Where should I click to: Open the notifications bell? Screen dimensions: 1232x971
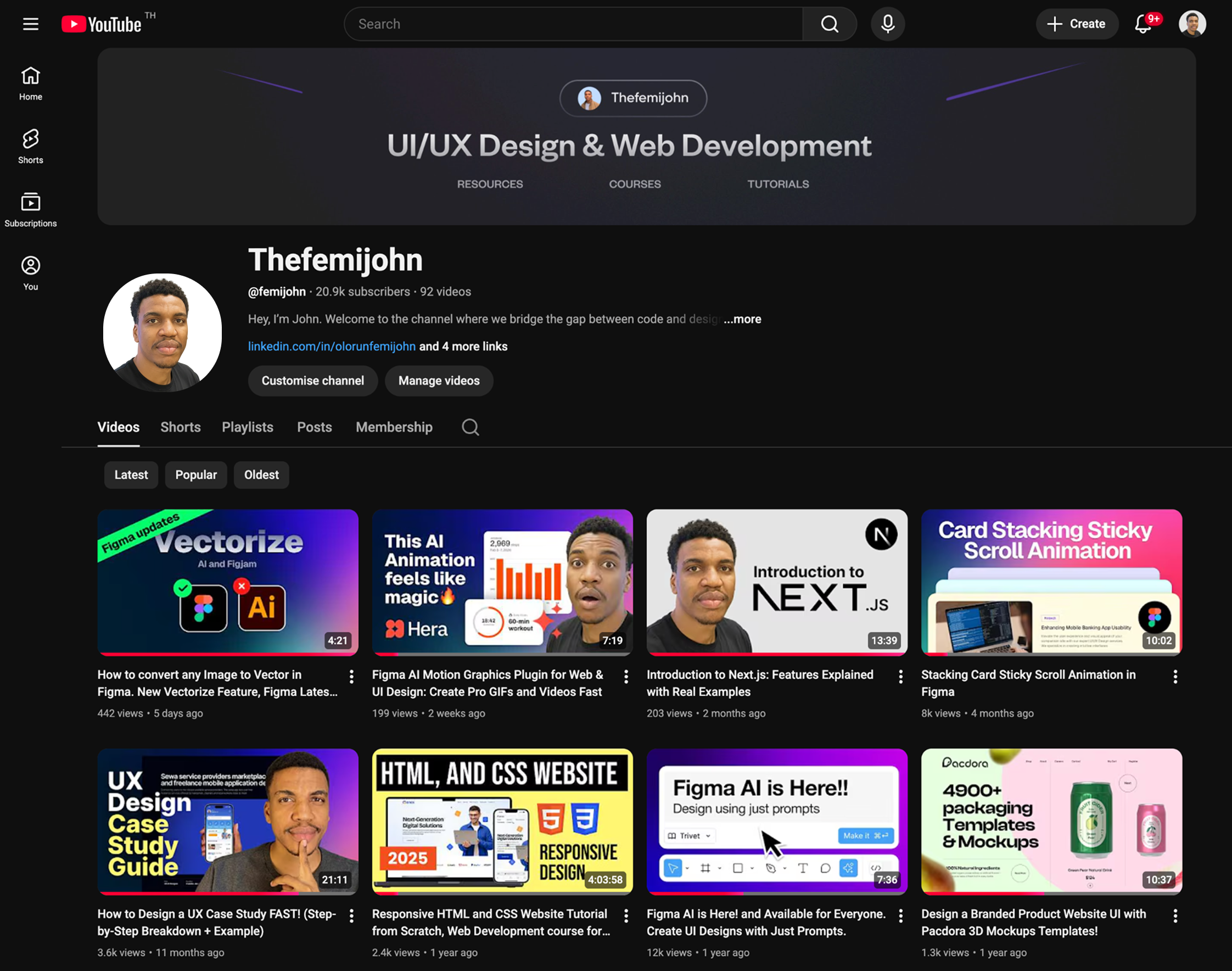point(1144,24)
